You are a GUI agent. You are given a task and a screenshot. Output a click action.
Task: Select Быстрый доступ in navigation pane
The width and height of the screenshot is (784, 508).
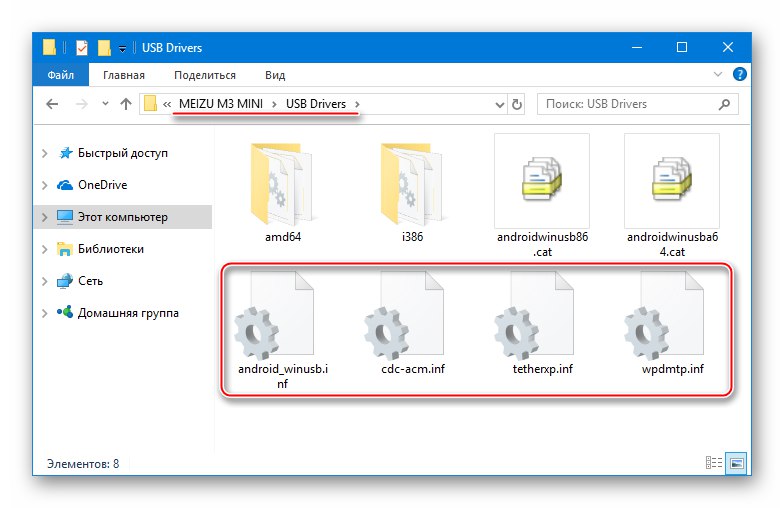tap(122, 153)
